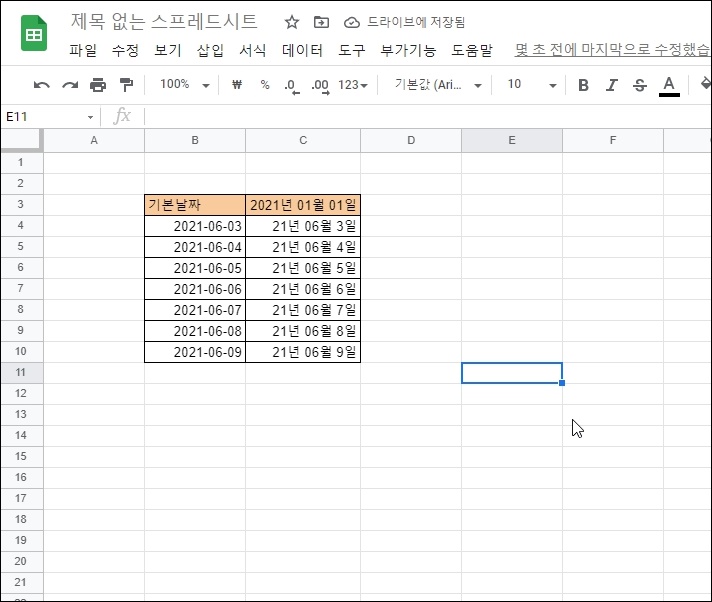Click the cell 2021년 01월 01일
Screen dimensions: 712x602
tap(303, 205)
